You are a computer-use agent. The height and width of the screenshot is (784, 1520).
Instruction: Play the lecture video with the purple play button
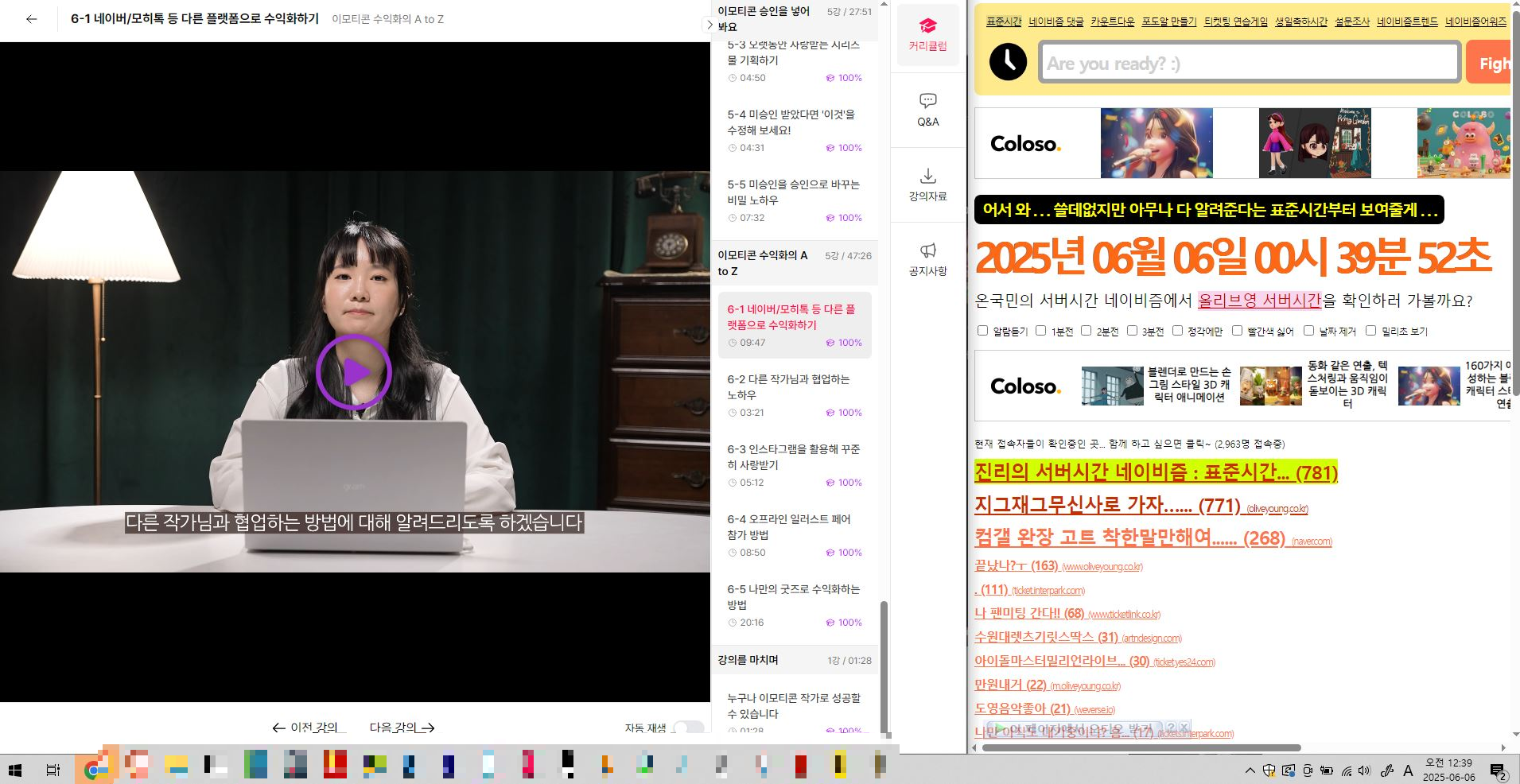354,371
